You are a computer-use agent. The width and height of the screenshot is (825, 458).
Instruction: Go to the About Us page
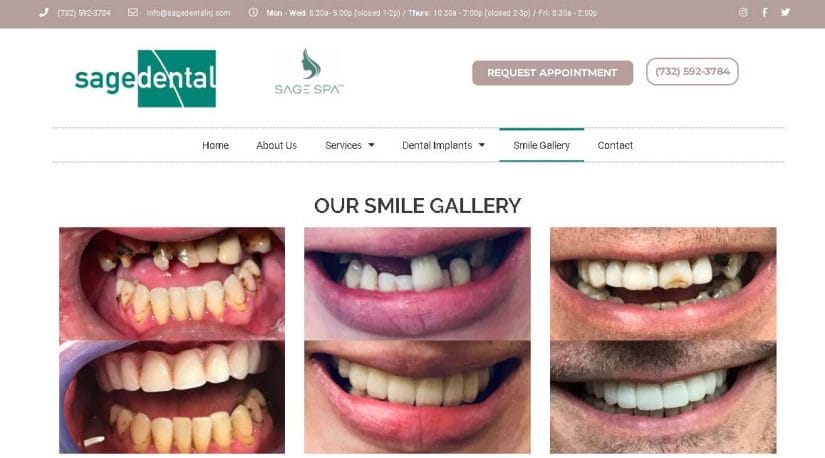pos(276,145)
